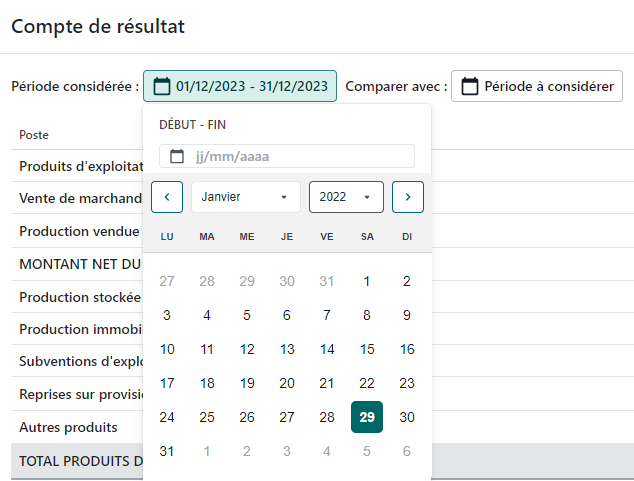Select January 1 in the calendar
Image resolution: width=634 pixels, height=481 pixels.
pos(367,281)
